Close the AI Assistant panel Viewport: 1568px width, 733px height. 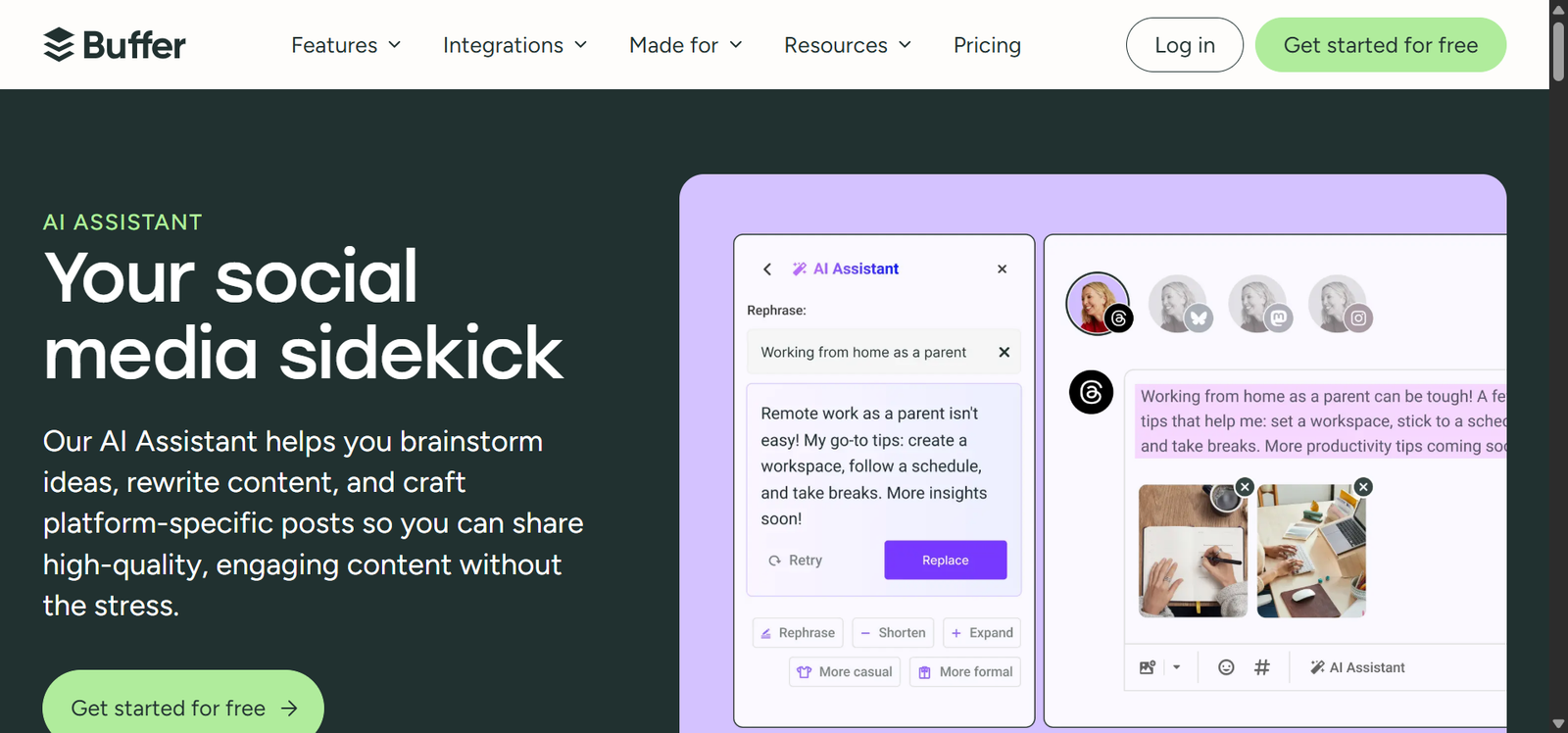tap(1002, 269)
